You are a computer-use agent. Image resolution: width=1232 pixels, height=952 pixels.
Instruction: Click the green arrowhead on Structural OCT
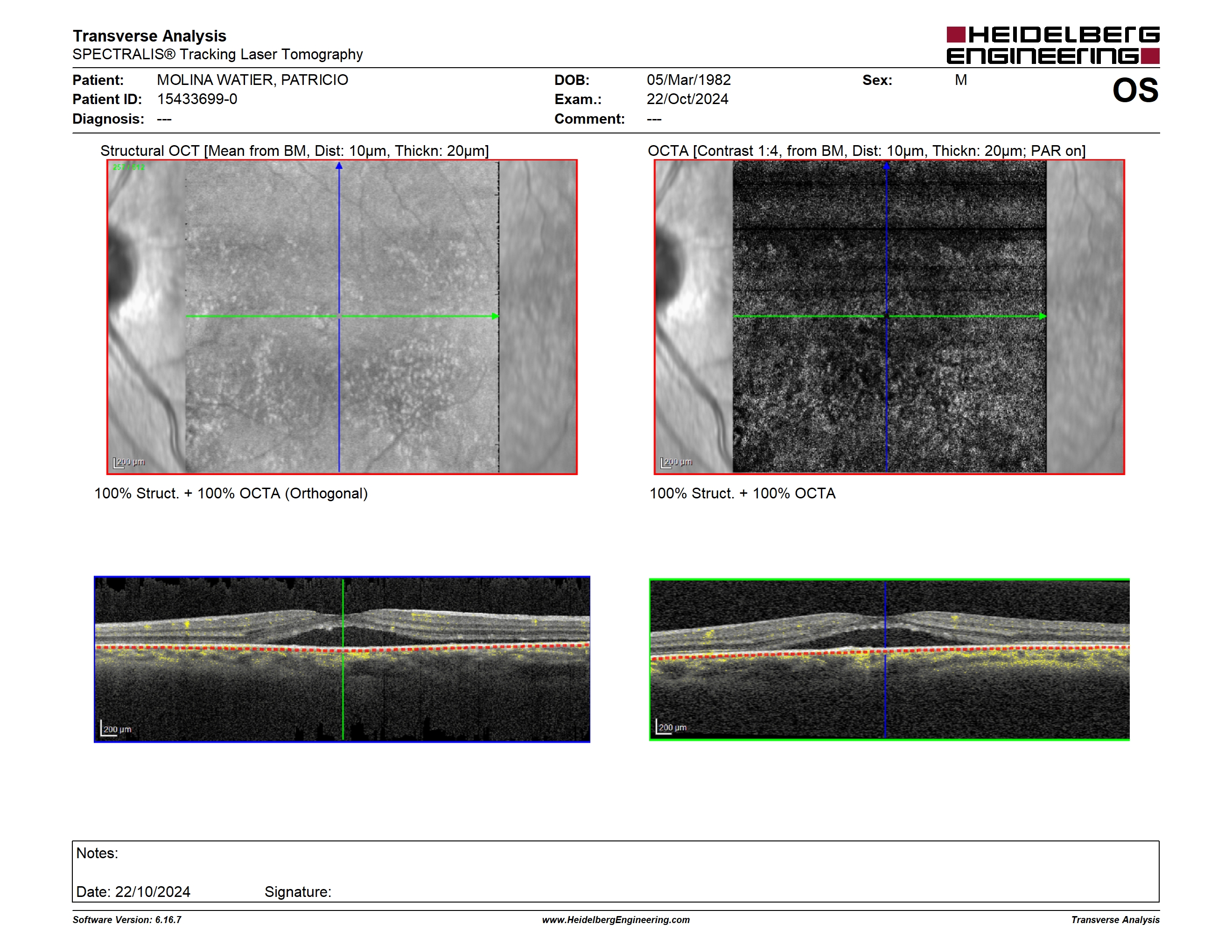point(495,316)
